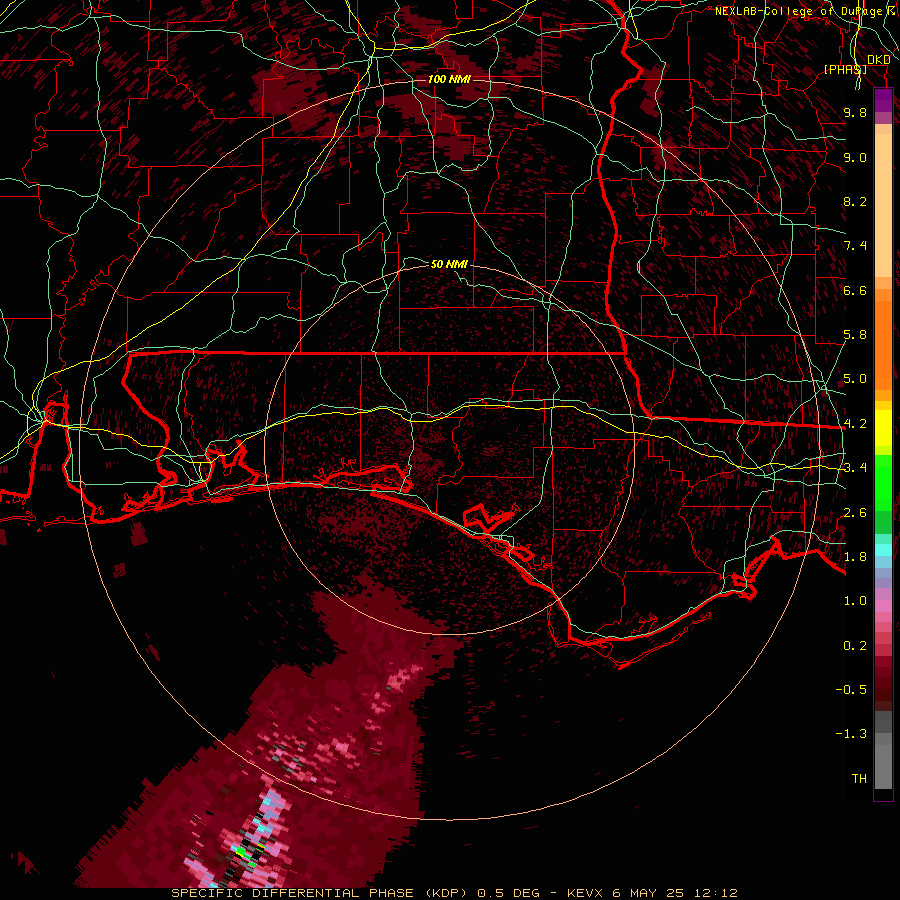Viewport: 900px width, 900px height.
Task: Click the 8.2 value on the color scale
Action: [855, 201]
